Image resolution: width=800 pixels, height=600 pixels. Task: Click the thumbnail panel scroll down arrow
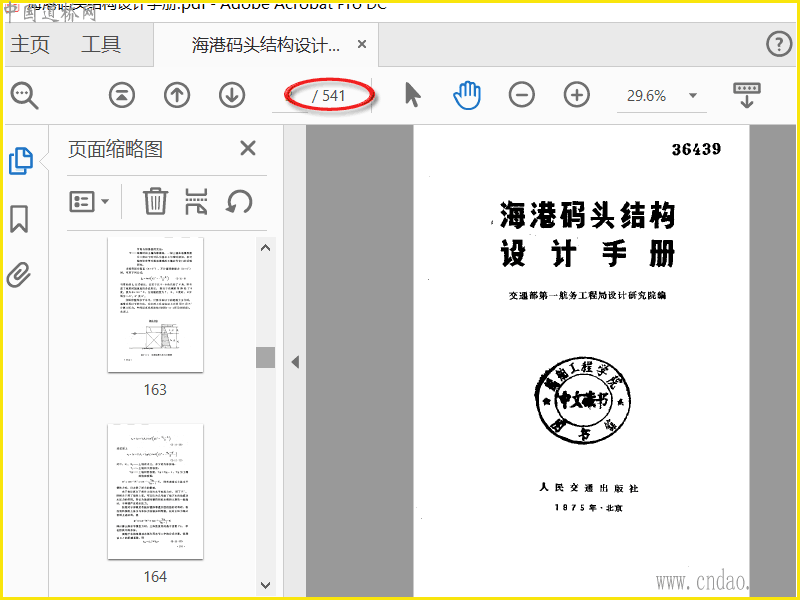coord(265,585)
